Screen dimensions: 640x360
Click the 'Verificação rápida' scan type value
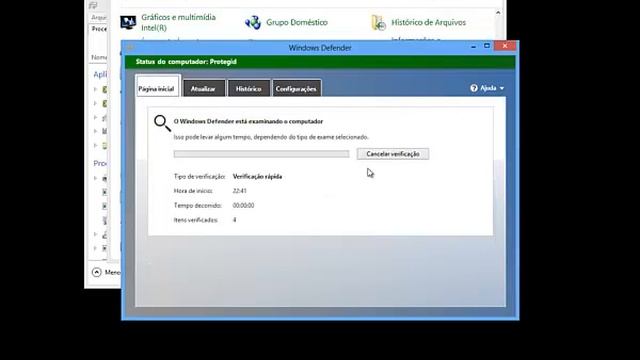257,177
